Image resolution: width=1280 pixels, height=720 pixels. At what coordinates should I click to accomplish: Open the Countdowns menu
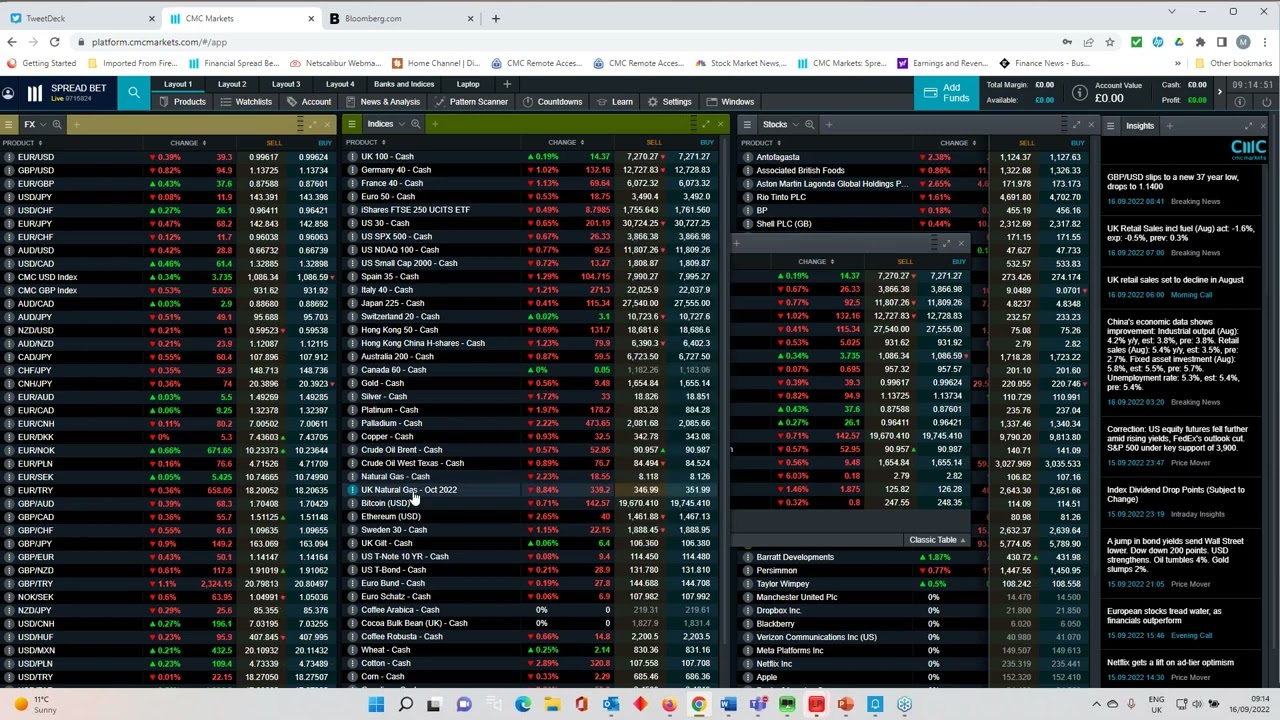(x=553, y=102)
